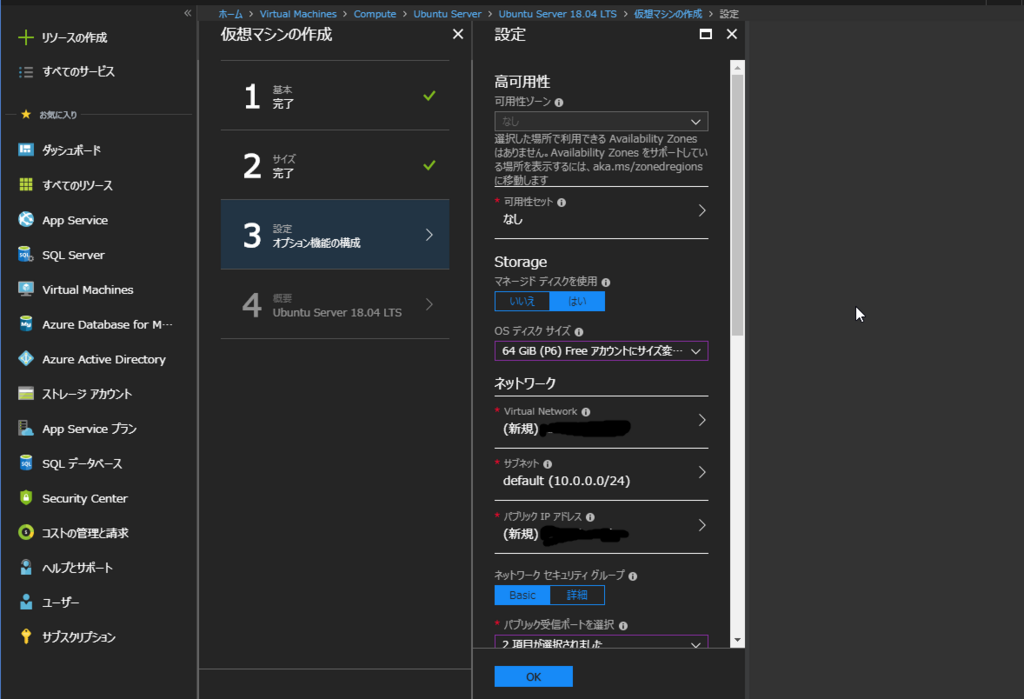
Task: Open リソースの作成 in sidebar
Action: [x=74, y=38]
